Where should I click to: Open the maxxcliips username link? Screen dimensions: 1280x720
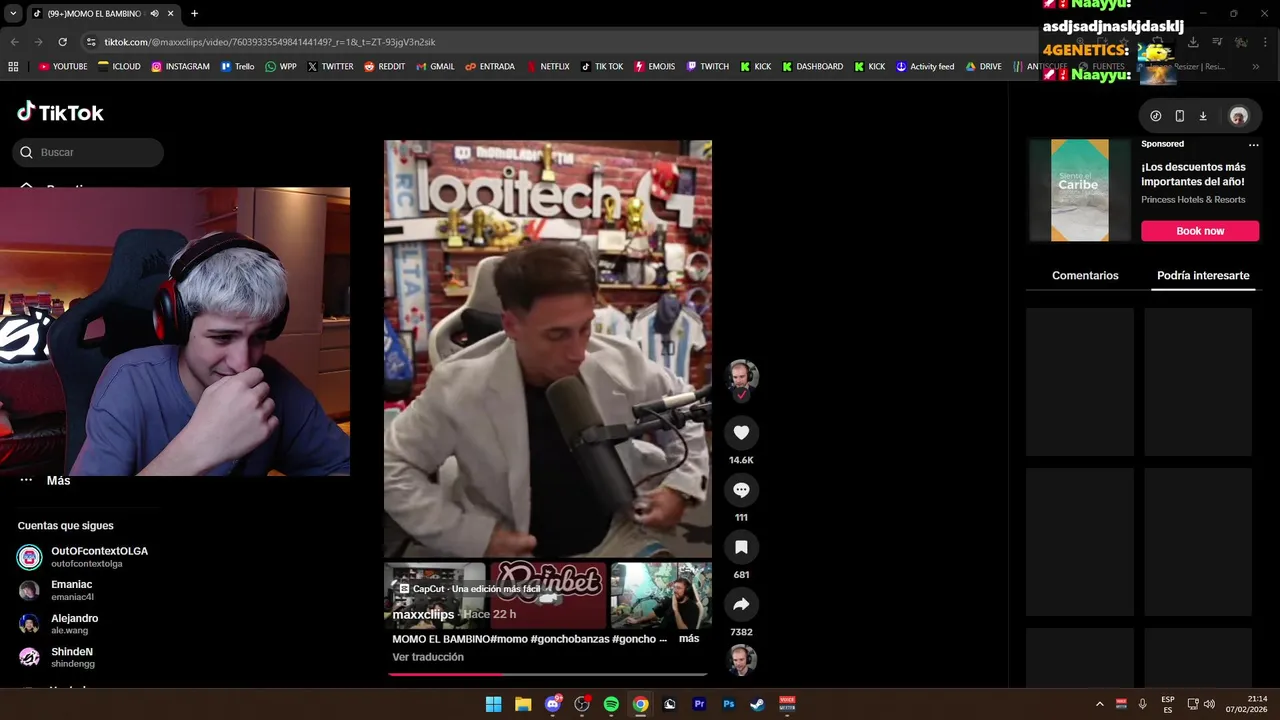(x=423, y=614)
